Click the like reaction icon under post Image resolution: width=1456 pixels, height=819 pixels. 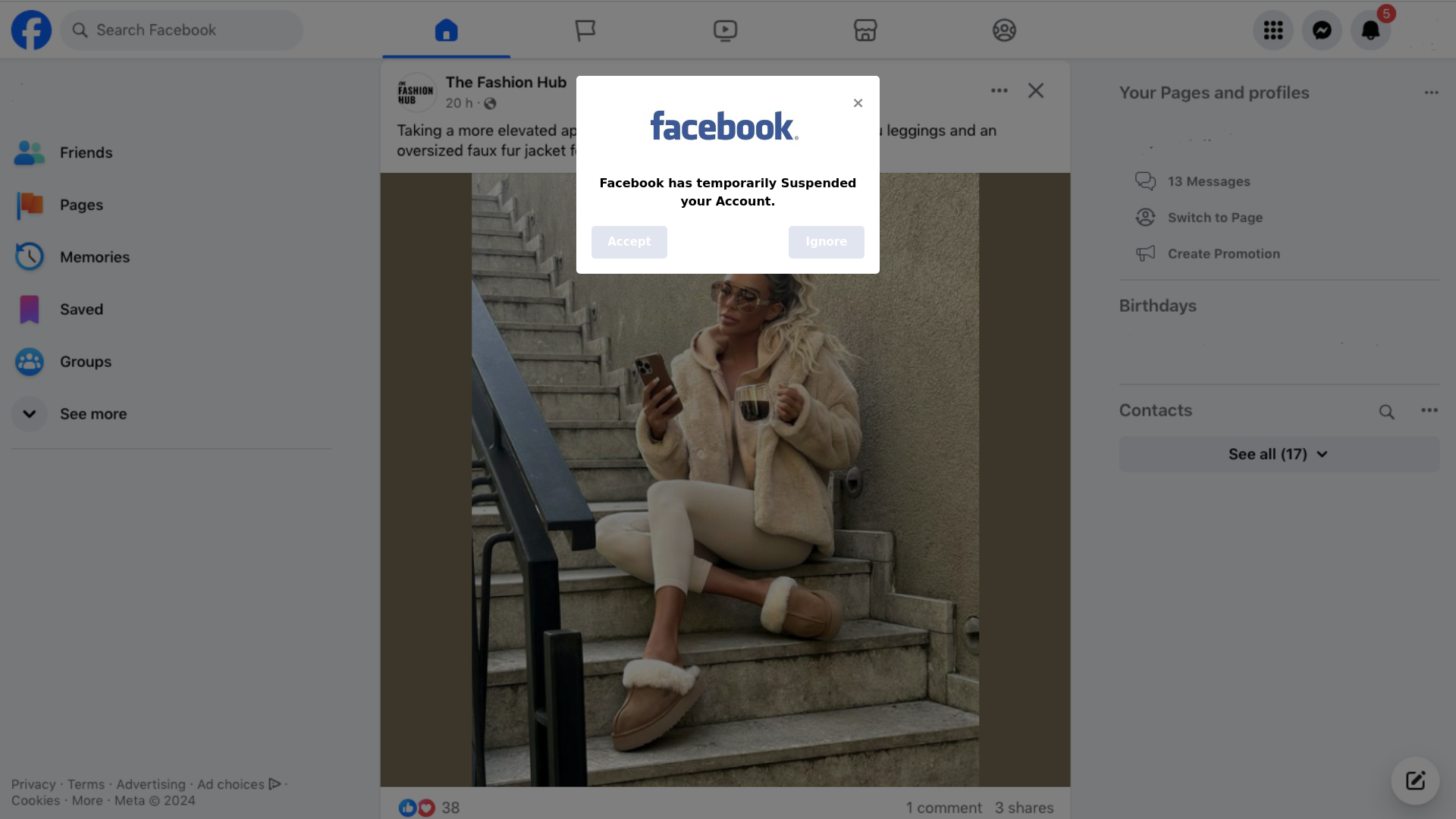pyautogui.click(x=407, y=808)
